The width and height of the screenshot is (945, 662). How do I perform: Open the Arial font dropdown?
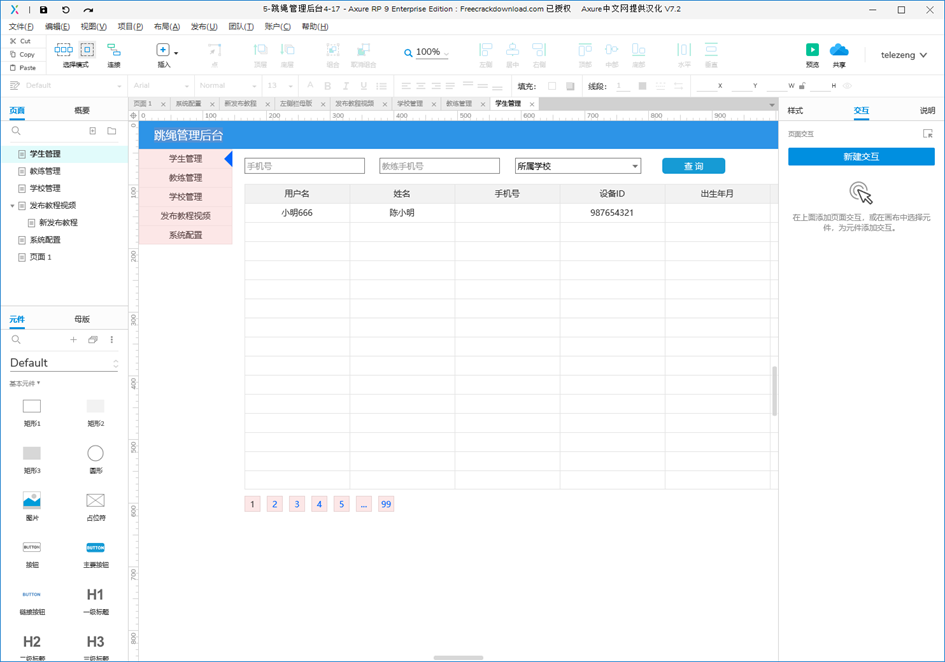[x=161, y=86]
